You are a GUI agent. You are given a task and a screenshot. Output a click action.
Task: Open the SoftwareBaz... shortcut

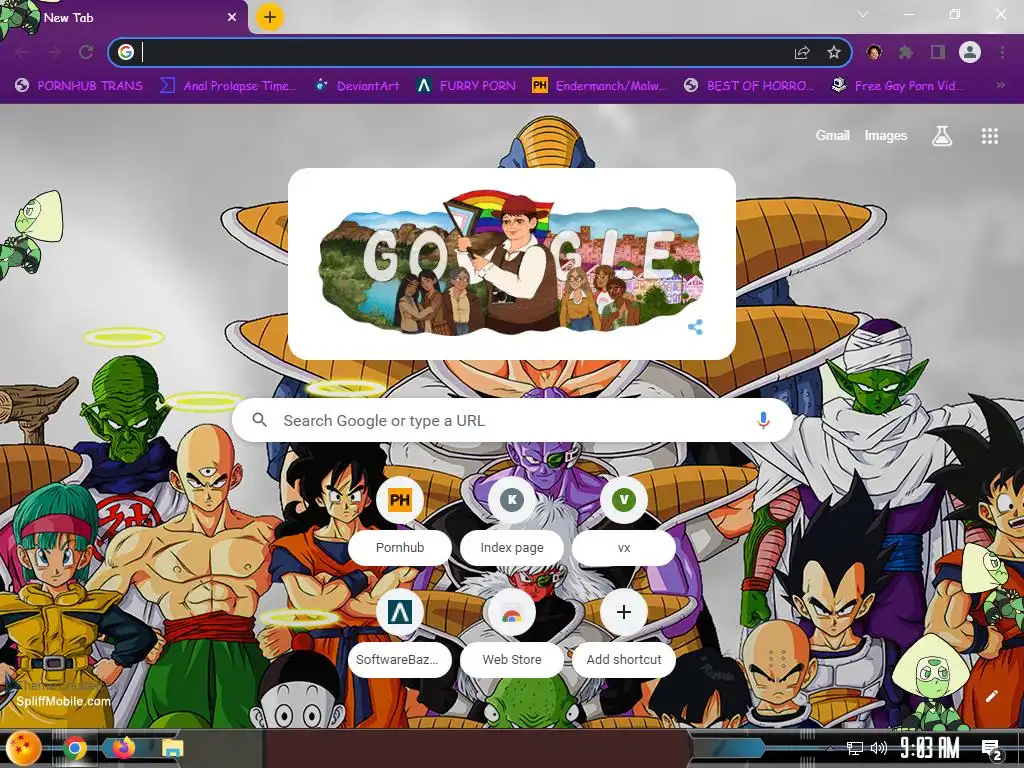pyautogui.click(x=400, y=635)
